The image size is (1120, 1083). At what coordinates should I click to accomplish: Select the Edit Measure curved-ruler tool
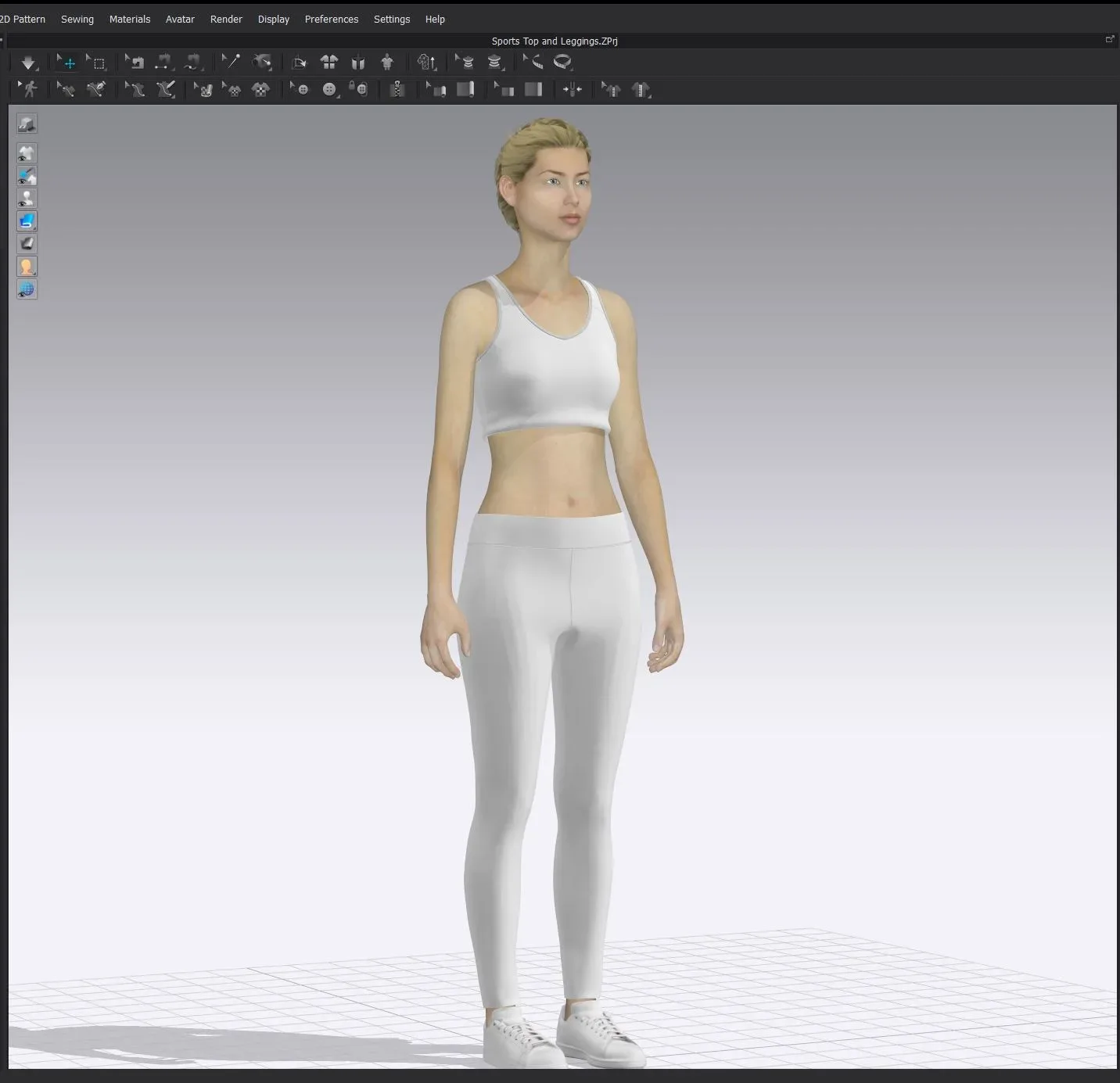pyautogui.click(x=533, y=63)
